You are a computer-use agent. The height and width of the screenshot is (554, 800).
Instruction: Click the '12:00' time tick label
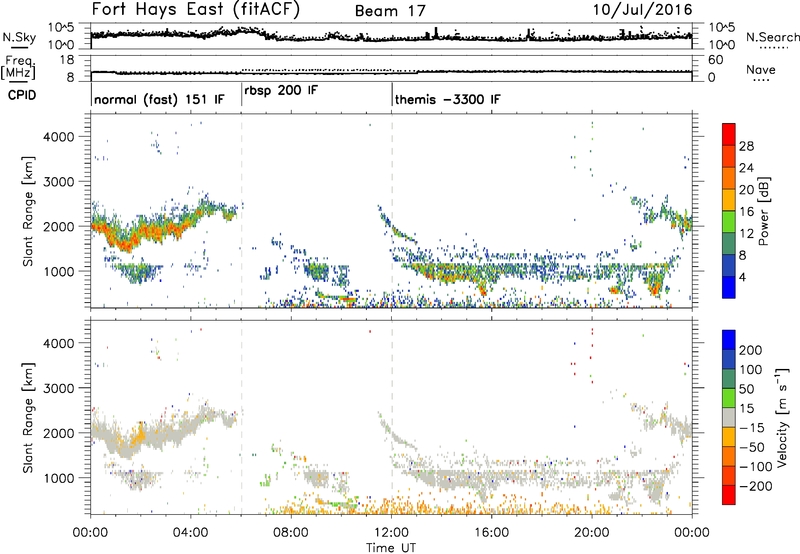point(391,533)
